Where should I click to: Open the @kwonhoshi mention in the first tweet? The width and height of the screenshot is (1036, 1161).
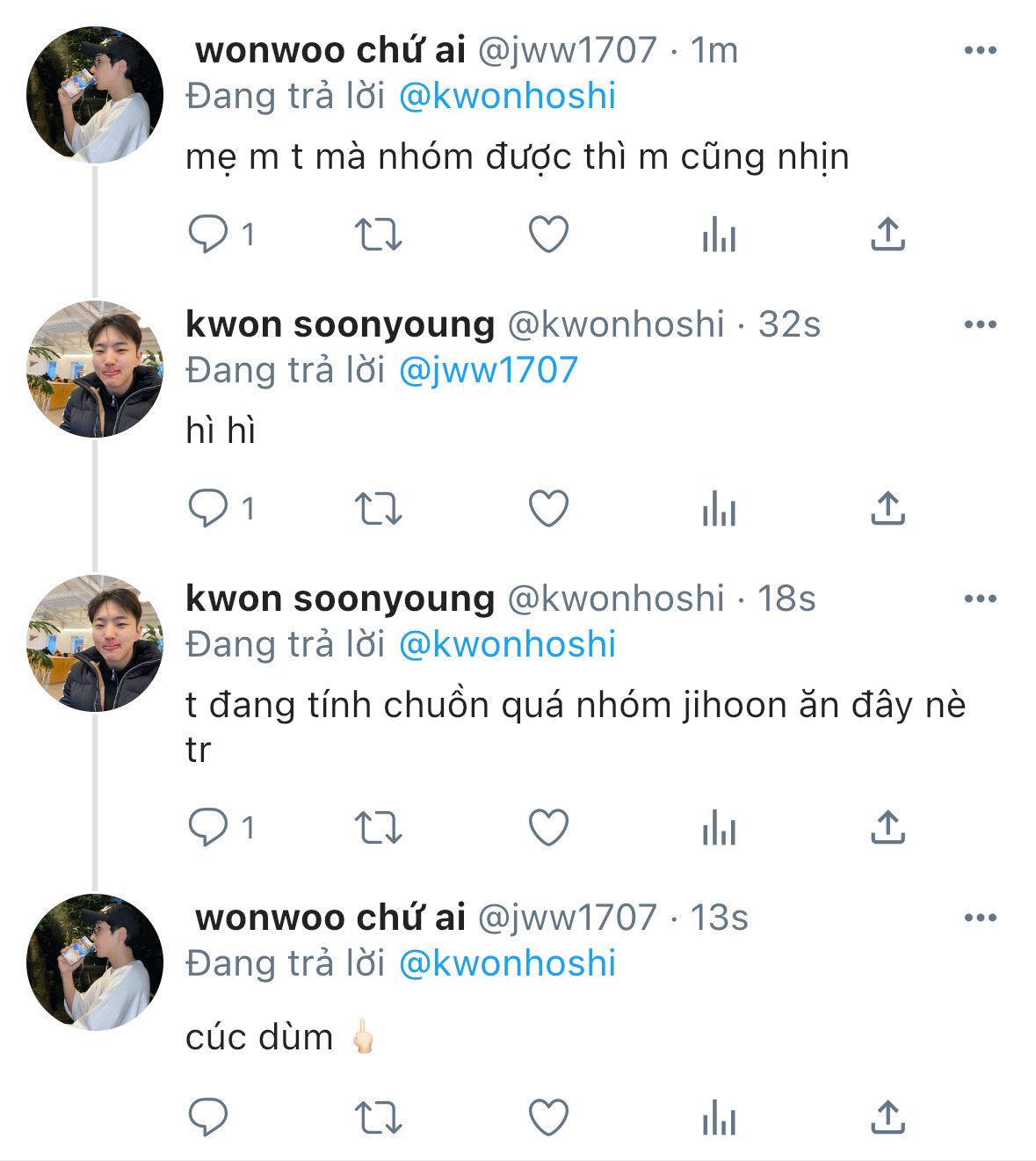click(x=508, y=96)
